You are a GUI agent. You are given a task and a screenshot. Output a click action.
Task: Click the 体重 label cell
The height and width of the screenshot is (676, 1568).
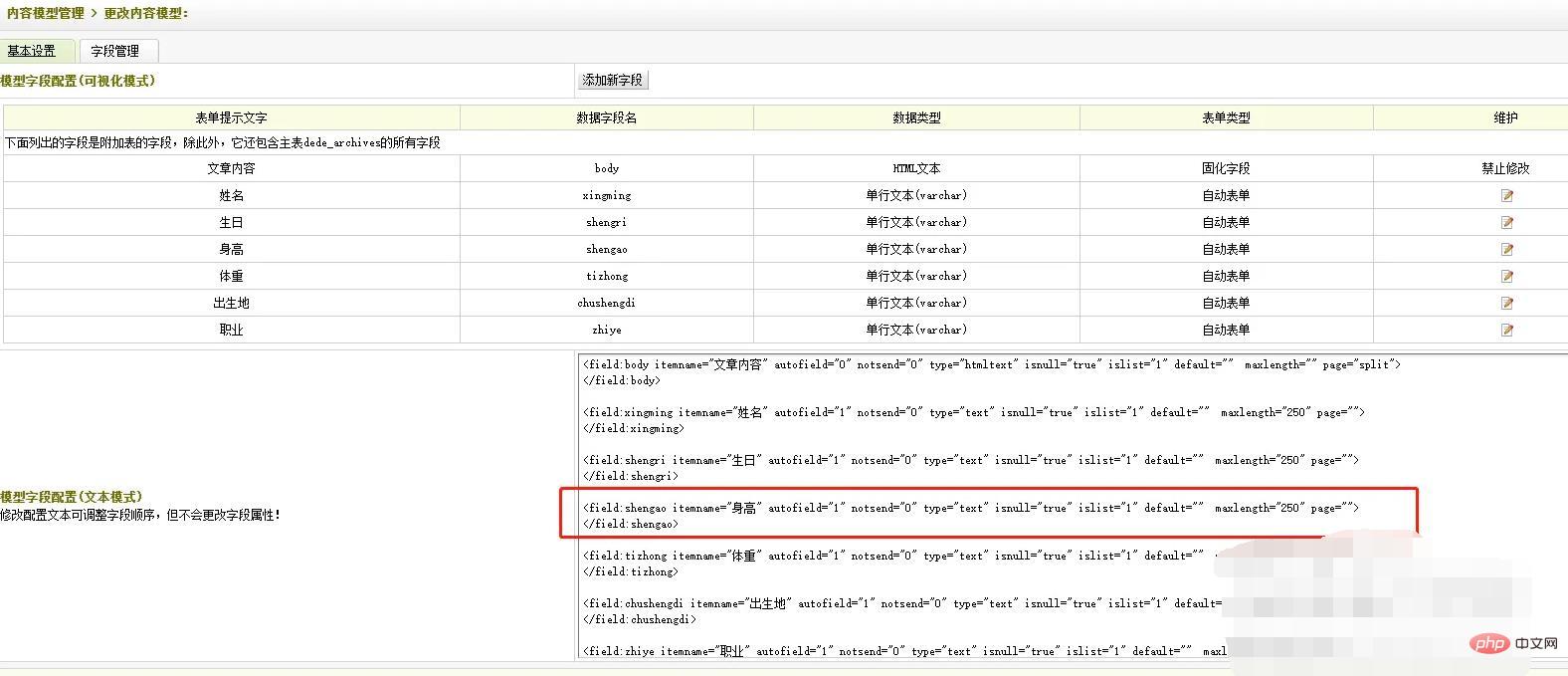pyautogui.click(x=231, y=276)
